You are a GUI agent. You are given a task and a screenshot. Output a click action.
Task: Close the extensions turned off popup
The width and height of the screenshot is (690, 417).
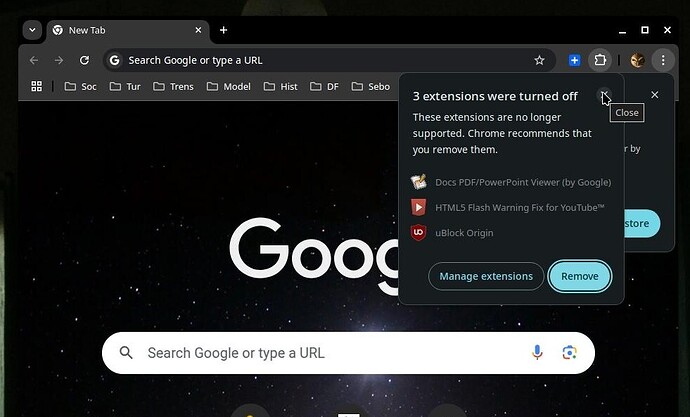point(605,95)
